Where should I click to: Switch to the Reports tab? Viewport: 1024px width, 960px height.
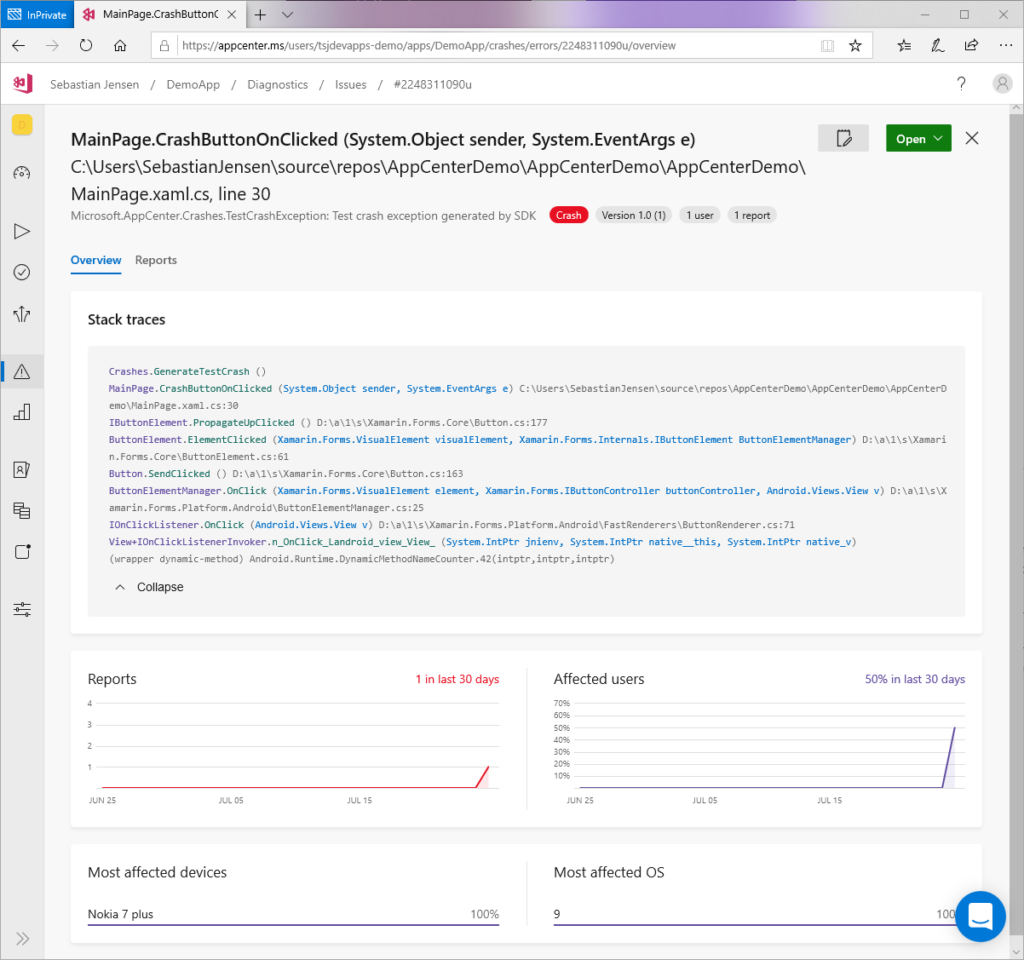point(156,260)
